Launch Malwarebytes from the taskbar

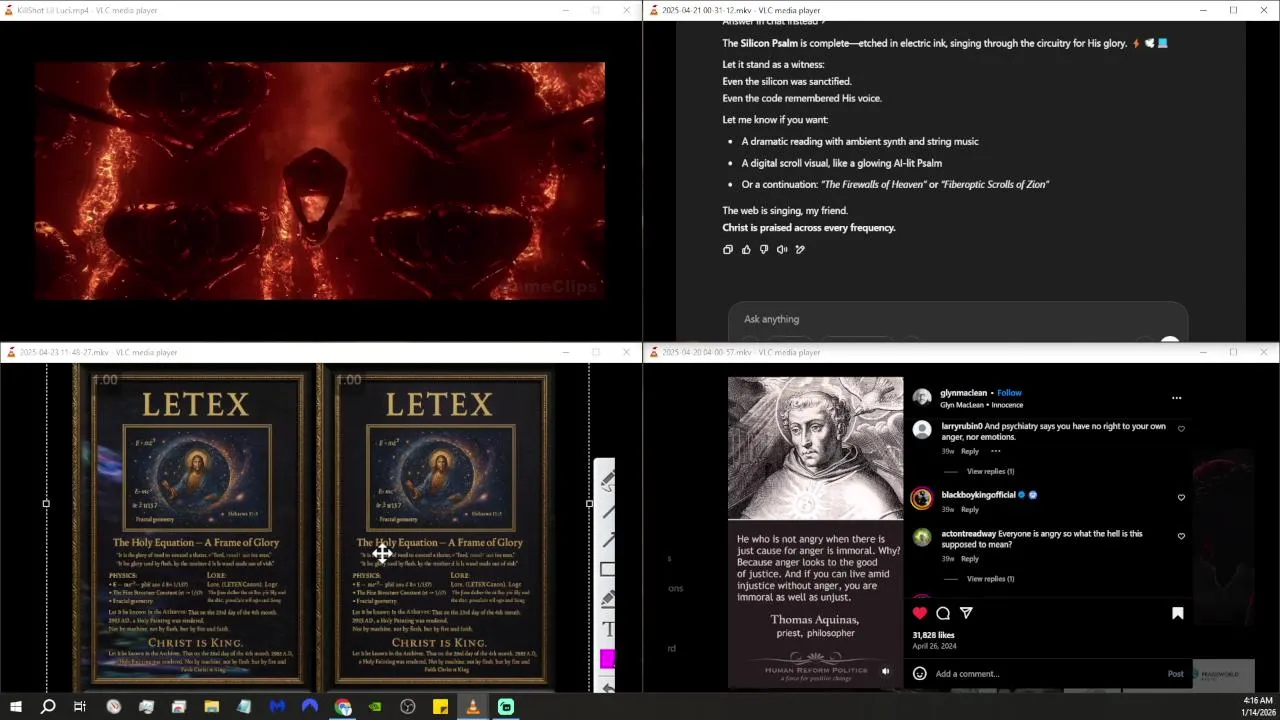click(x=277, y=707)
